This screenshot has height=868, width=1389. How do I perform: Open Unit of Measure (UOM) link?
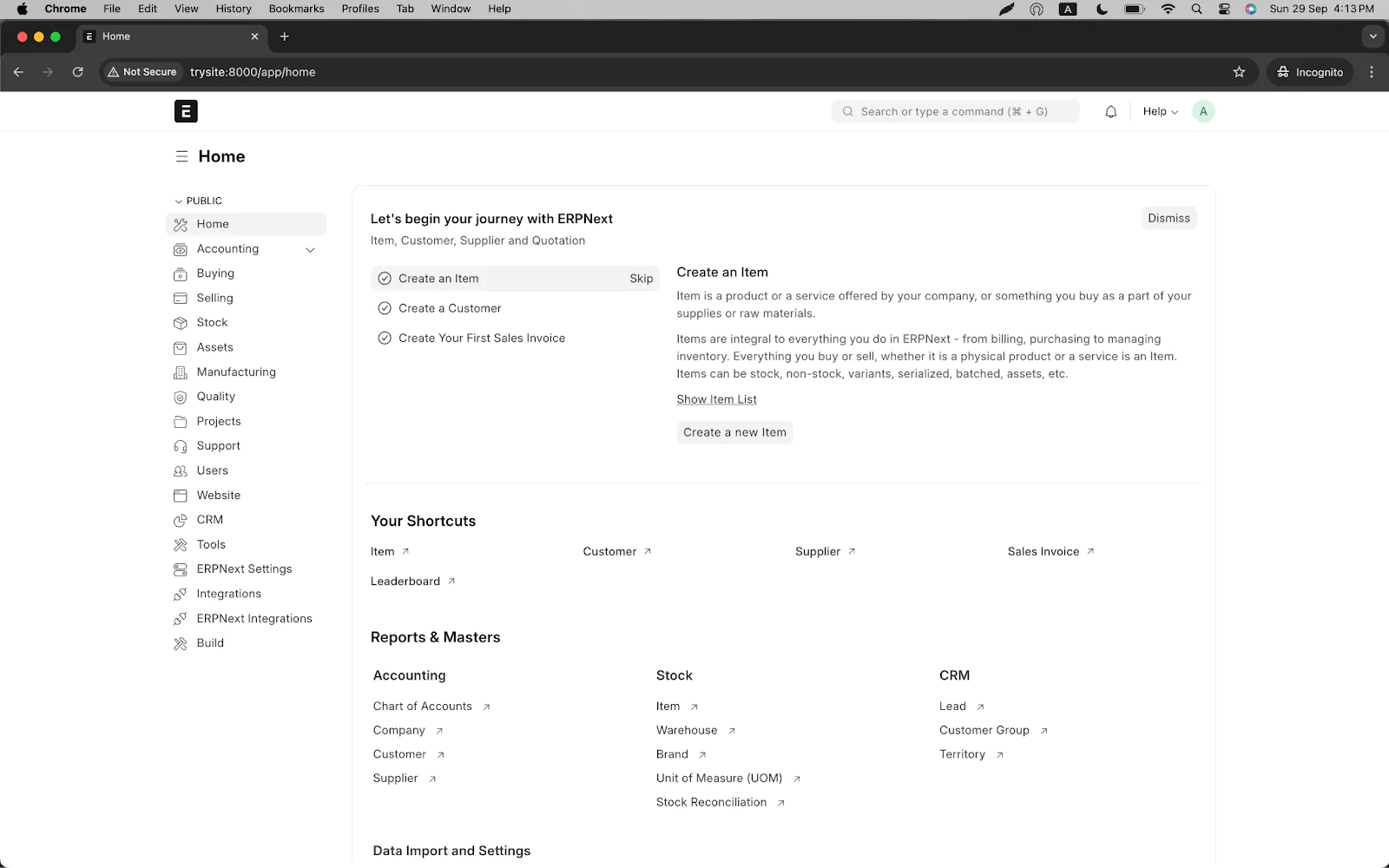(x=727, y=779)
